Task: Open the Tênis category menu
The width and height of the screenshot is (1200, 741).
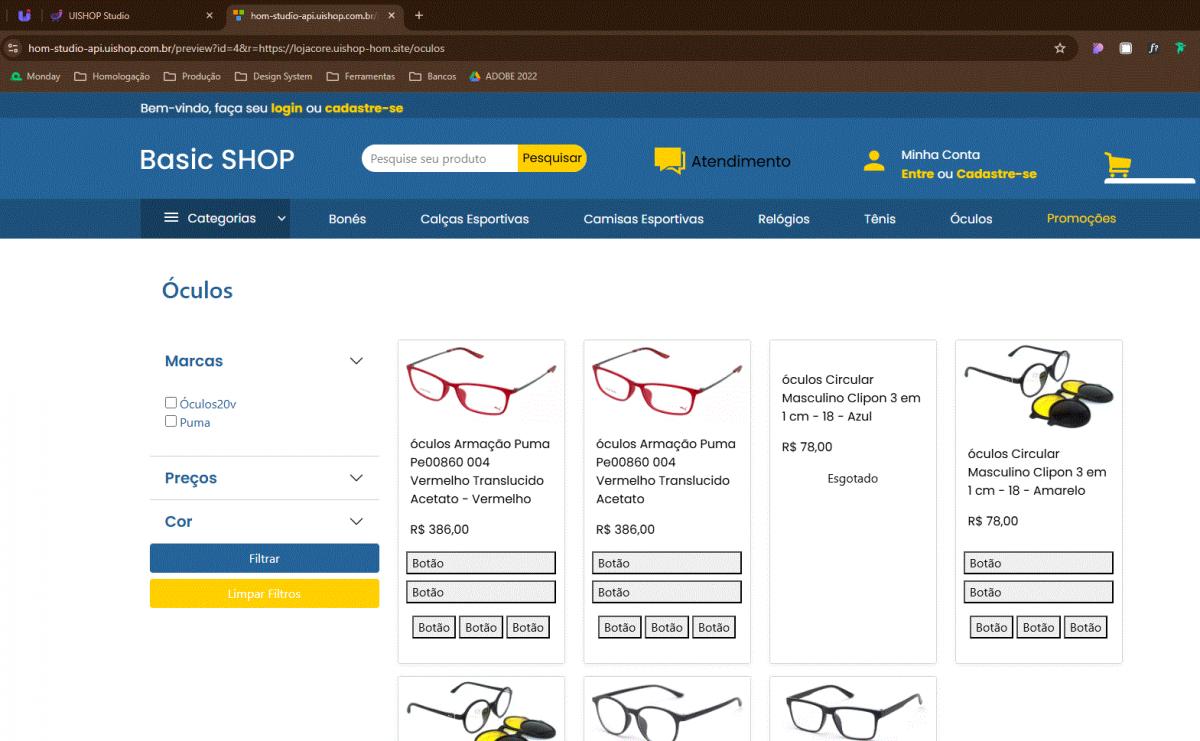Action: point(879,219)
